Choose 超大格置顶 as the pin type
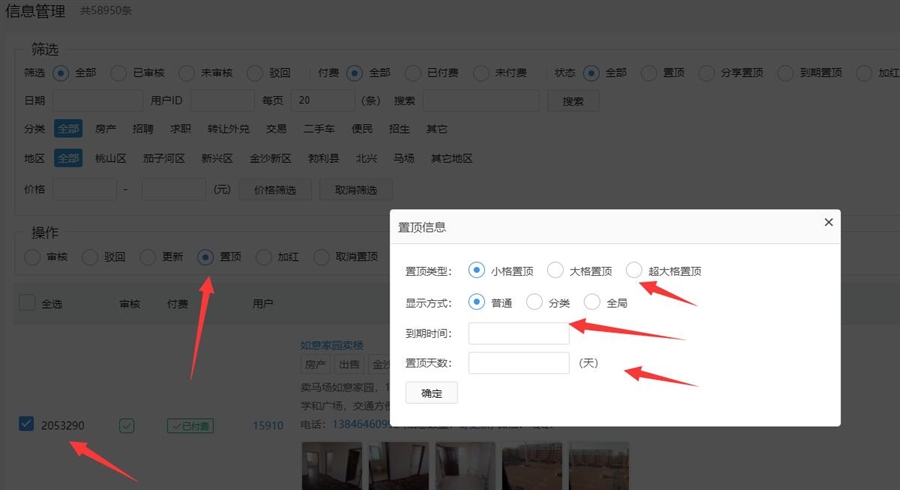Screen dimensions: 900x490 tap(634, 270)
